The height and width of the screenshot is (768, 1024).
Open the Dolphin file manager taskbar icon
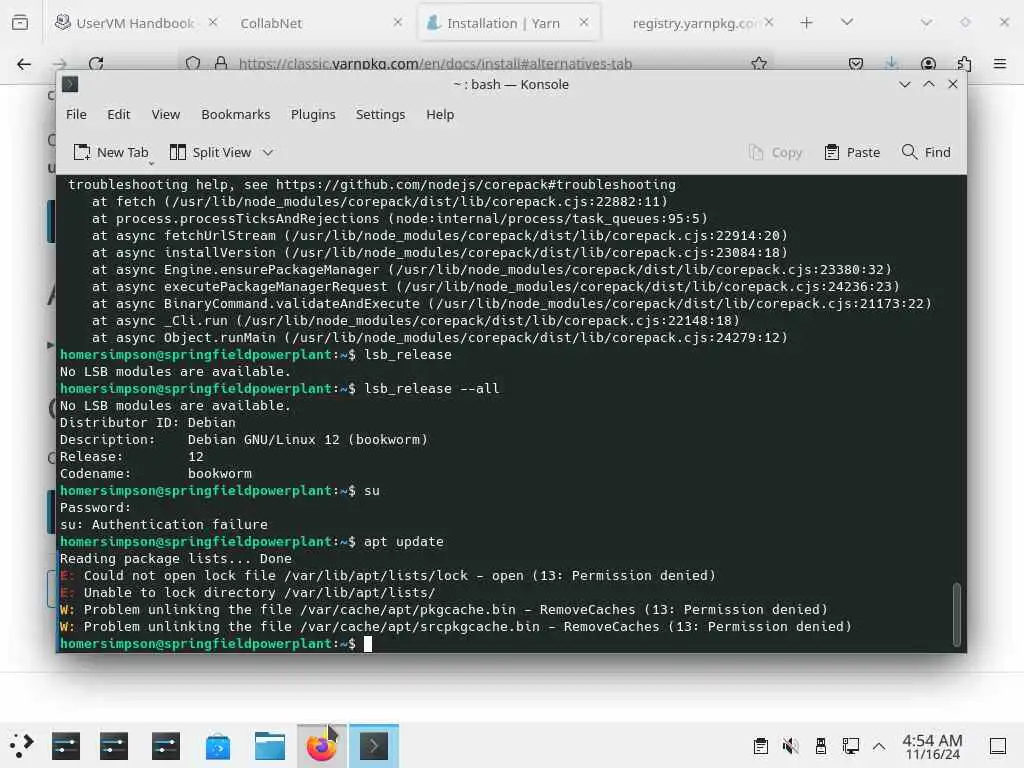pyautogui.click(x=270, y=746)
